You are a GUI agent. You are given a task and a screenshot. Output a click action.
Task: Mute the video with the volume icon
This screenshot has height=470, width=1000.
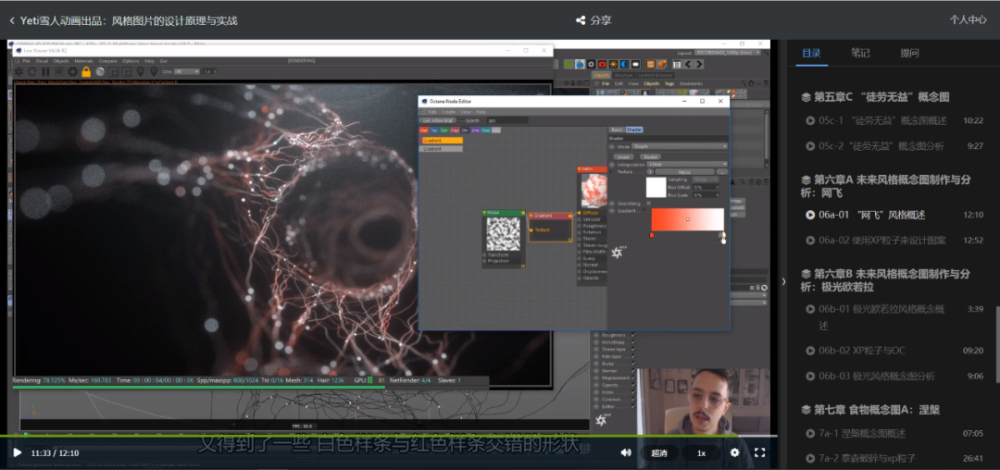pos(626,452)
